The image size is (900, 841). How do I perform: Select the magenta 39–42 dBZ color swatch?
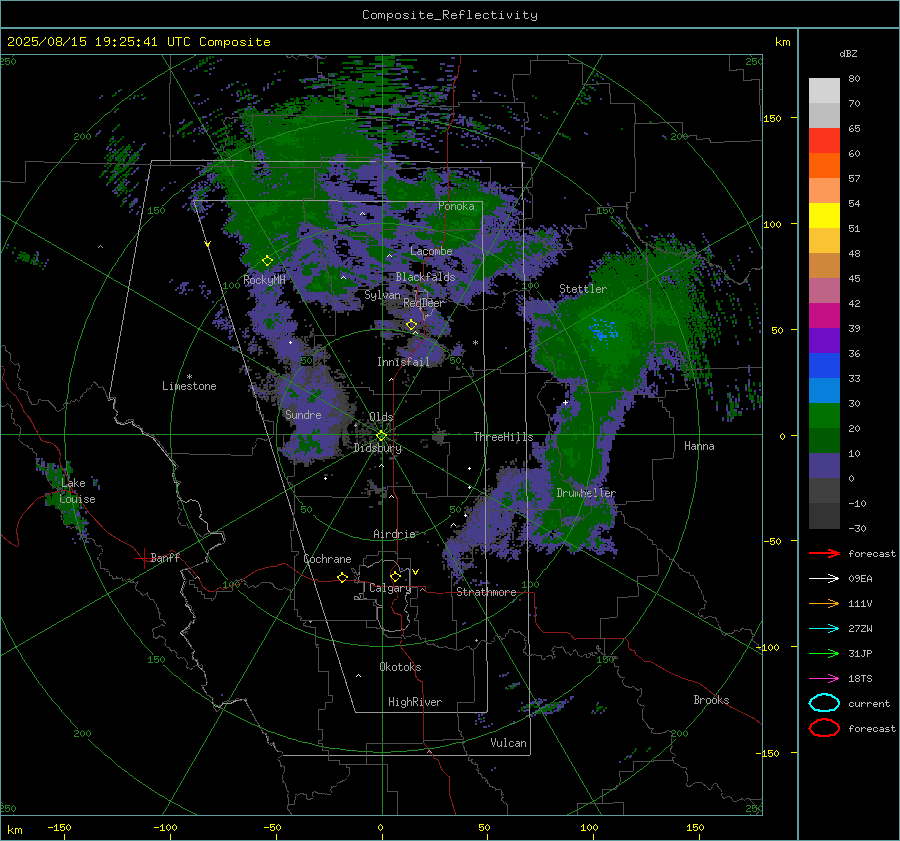click(x=824, y=315)
